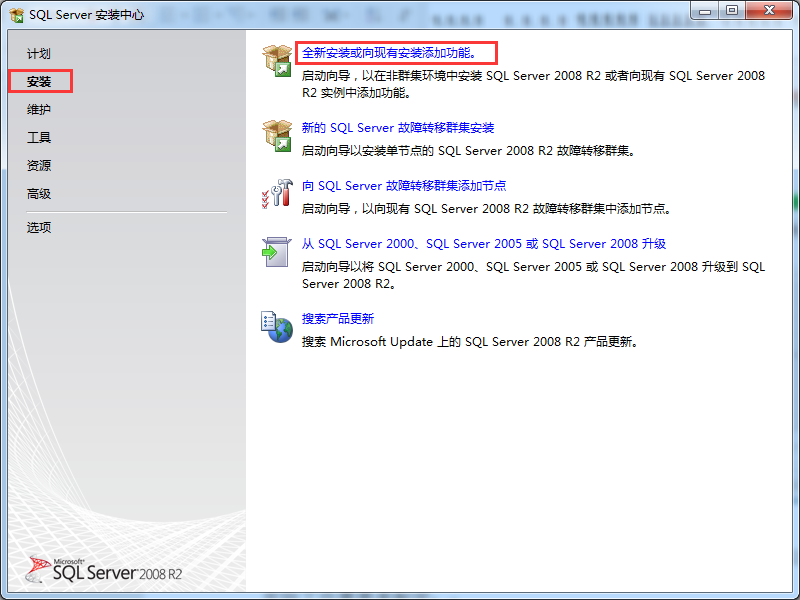This screenshot has width=800, height=600.
Task: Switch to the 维护 page
Action: [39, 109]
